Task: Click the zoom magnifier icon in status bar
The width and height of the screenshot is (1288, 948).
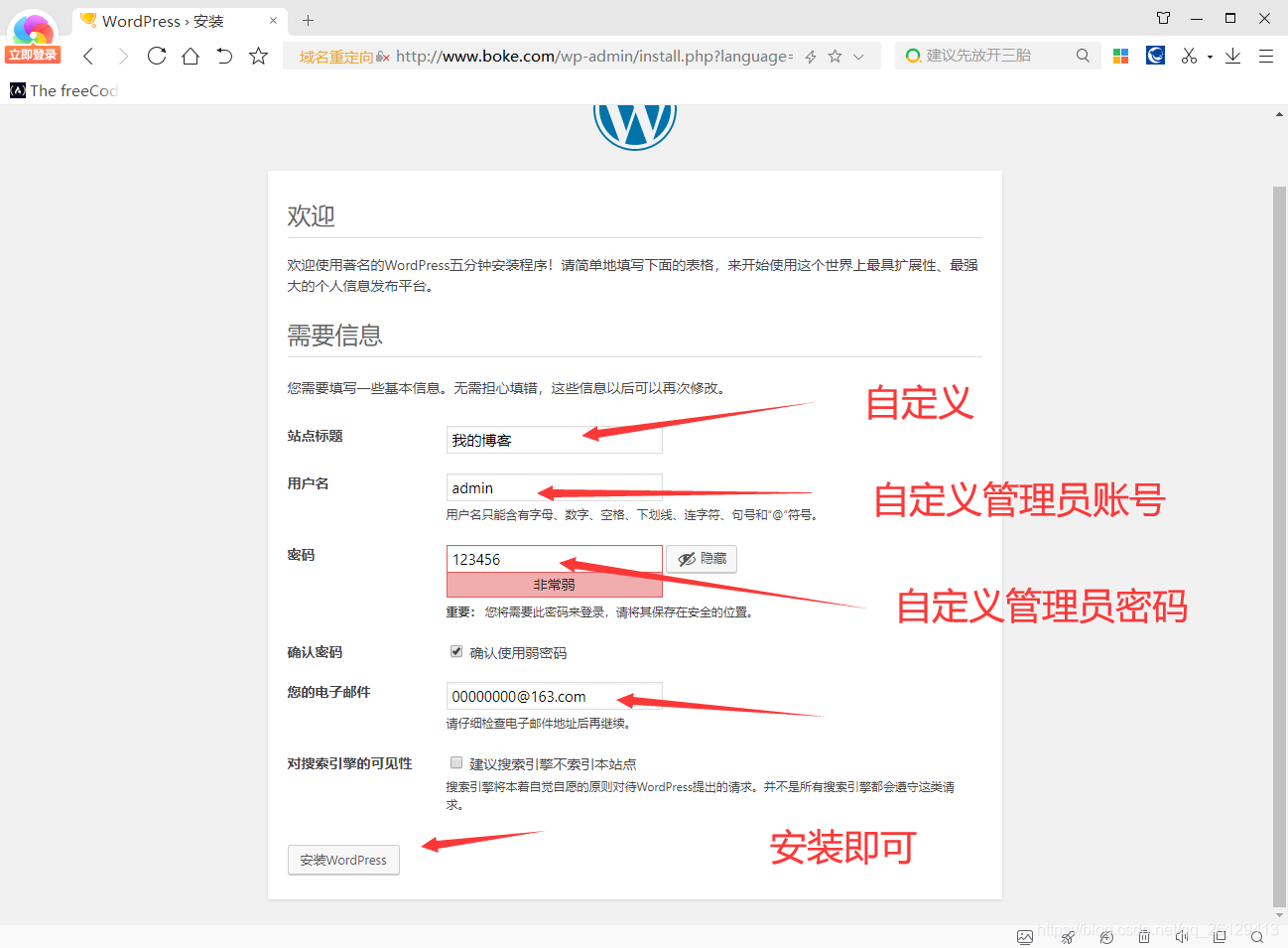Action: click(1257, 936)
